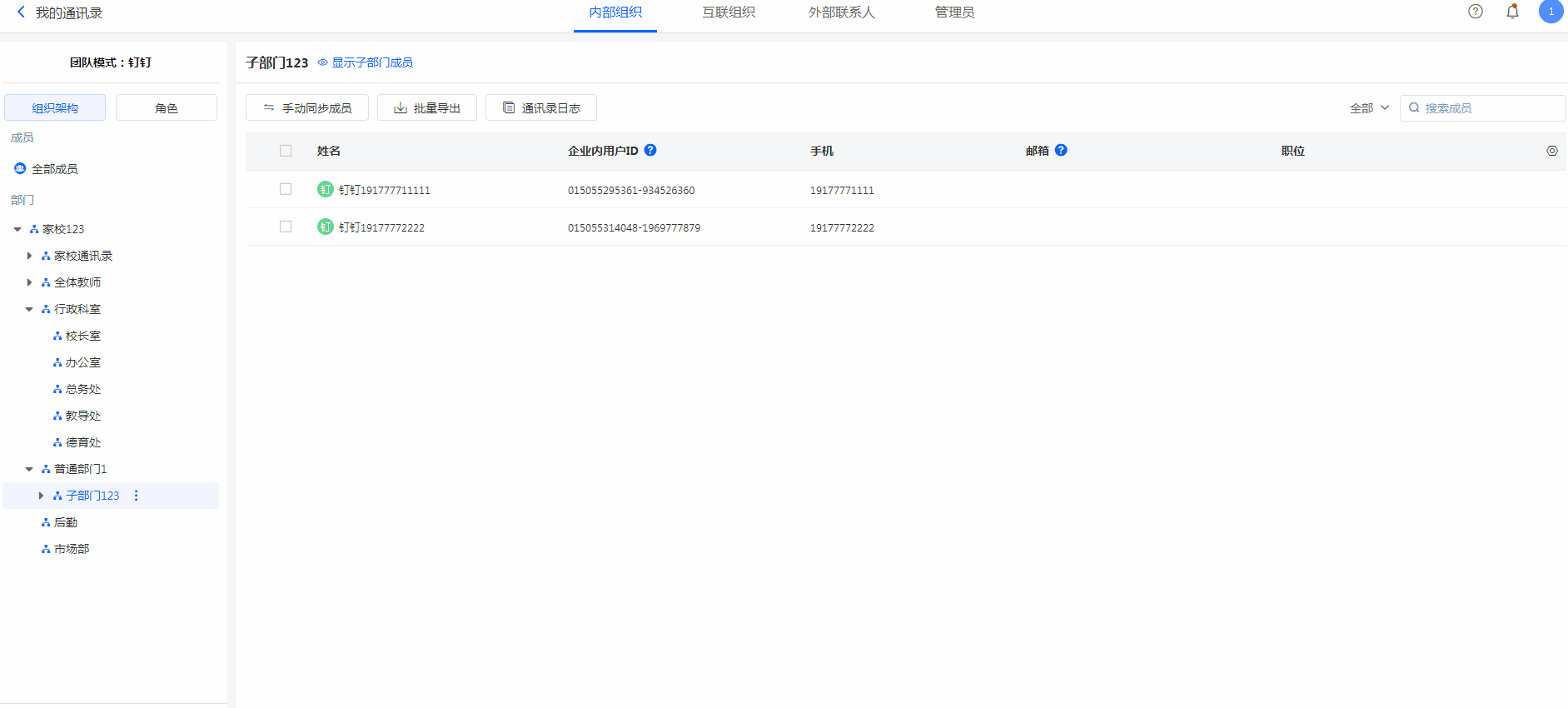
Task: Collapse the 行政科室 department node
Action: pos(29,309)
